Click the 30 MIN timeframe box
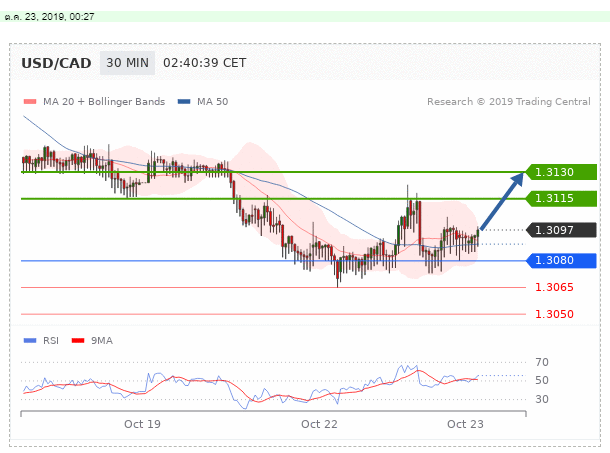The image size is (610, 453). coord(127,63)
